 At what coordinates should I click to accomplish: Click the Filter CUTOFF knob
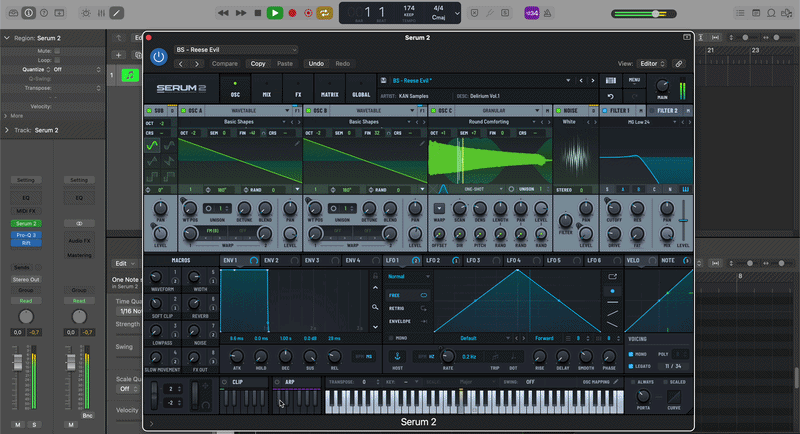tap(614, 208)
